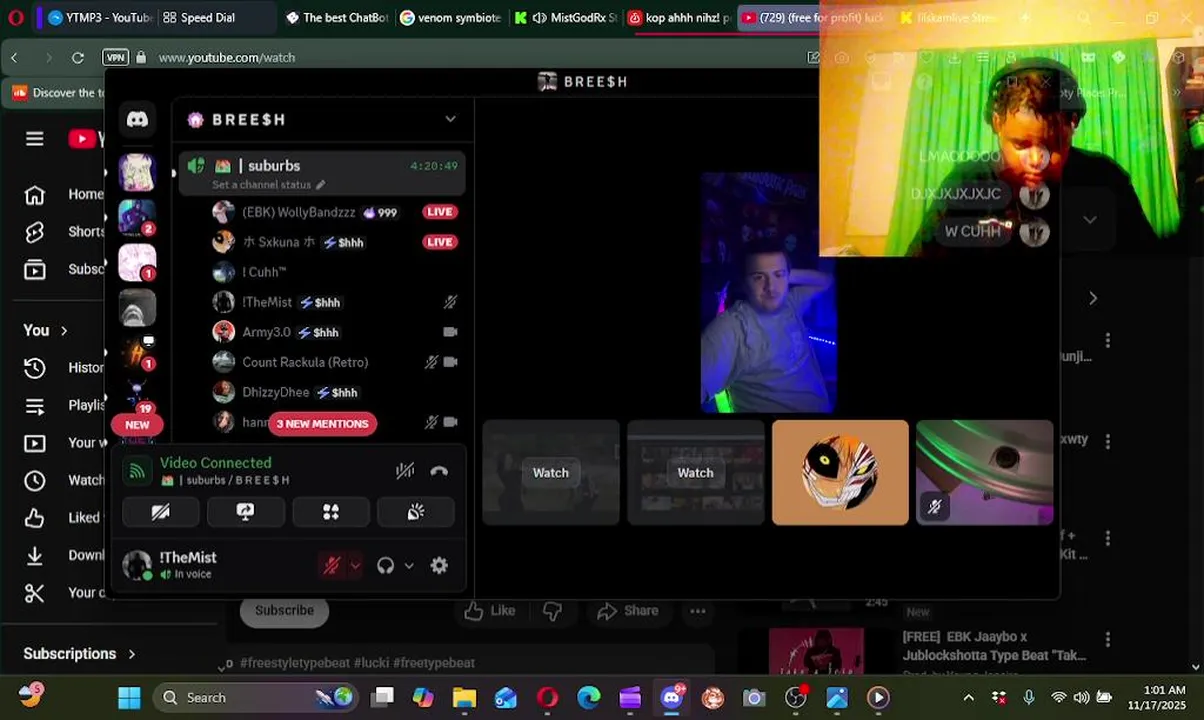The height and width of the screenshot is (720, 1204).
Task: Hang up the voice call
Action: tap(439, 471)
